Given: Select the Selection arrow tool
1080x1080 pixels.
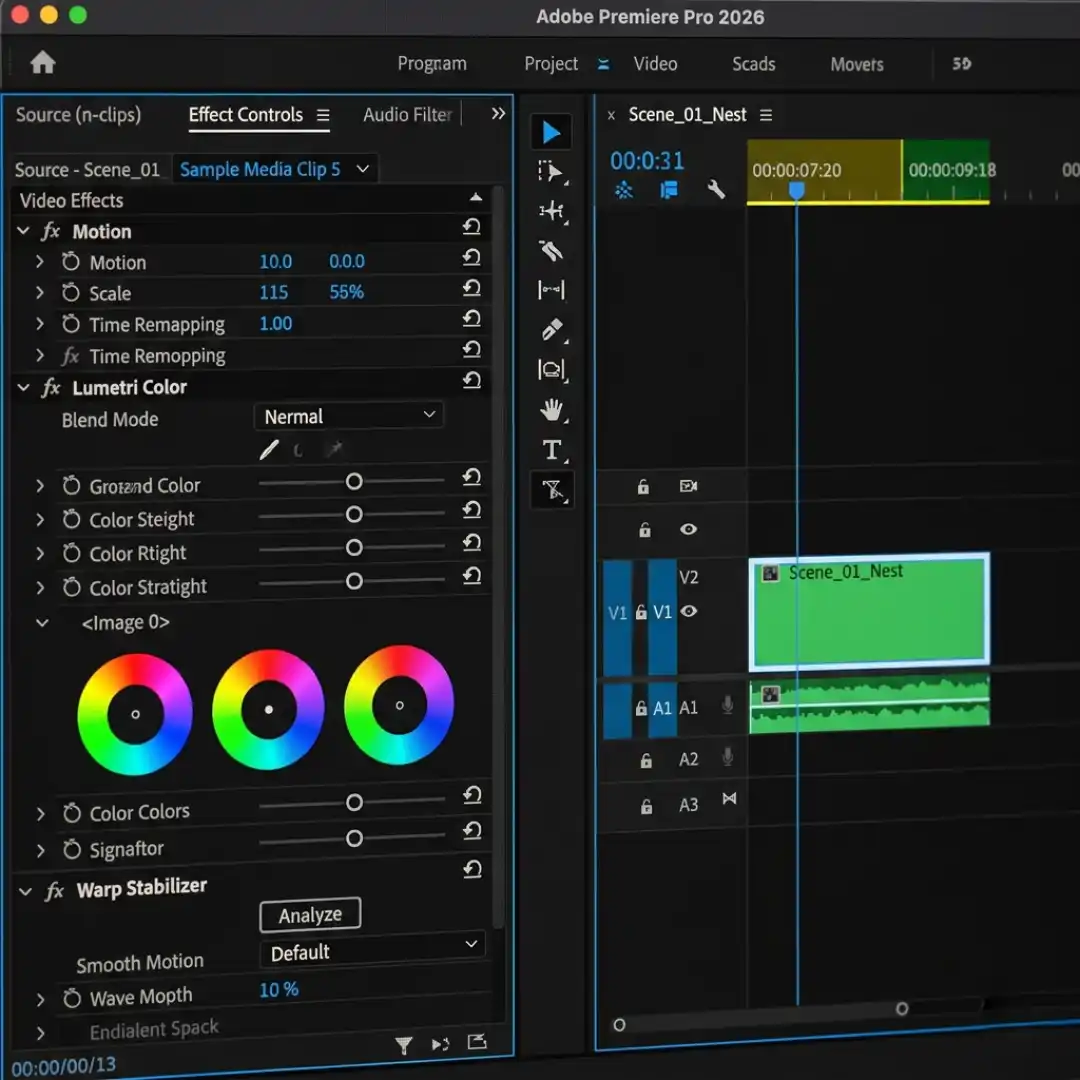Looking at the screenshot, I should tap(551, 132).
